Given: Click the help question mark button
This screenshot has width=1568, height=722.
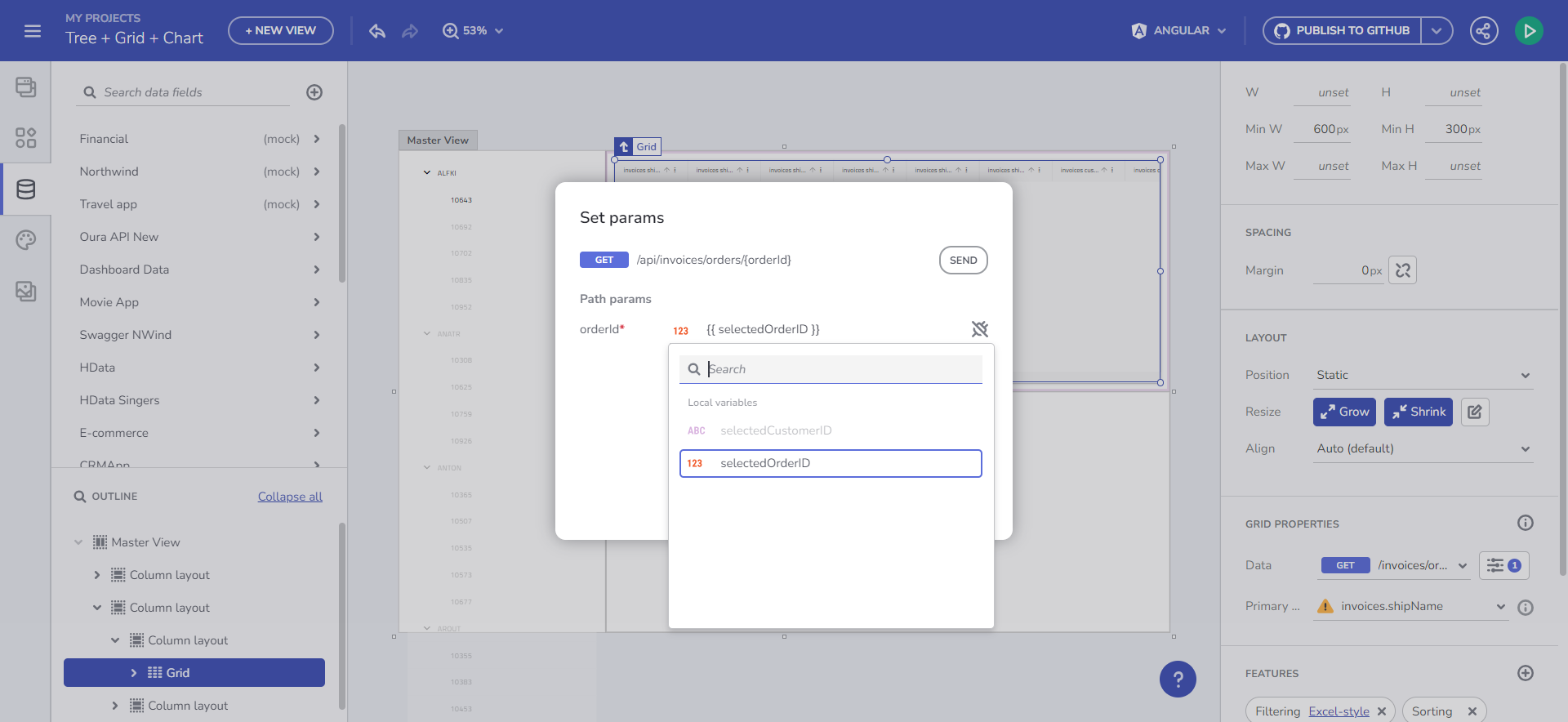Looking at the screenshot, I should point(1178,679).
